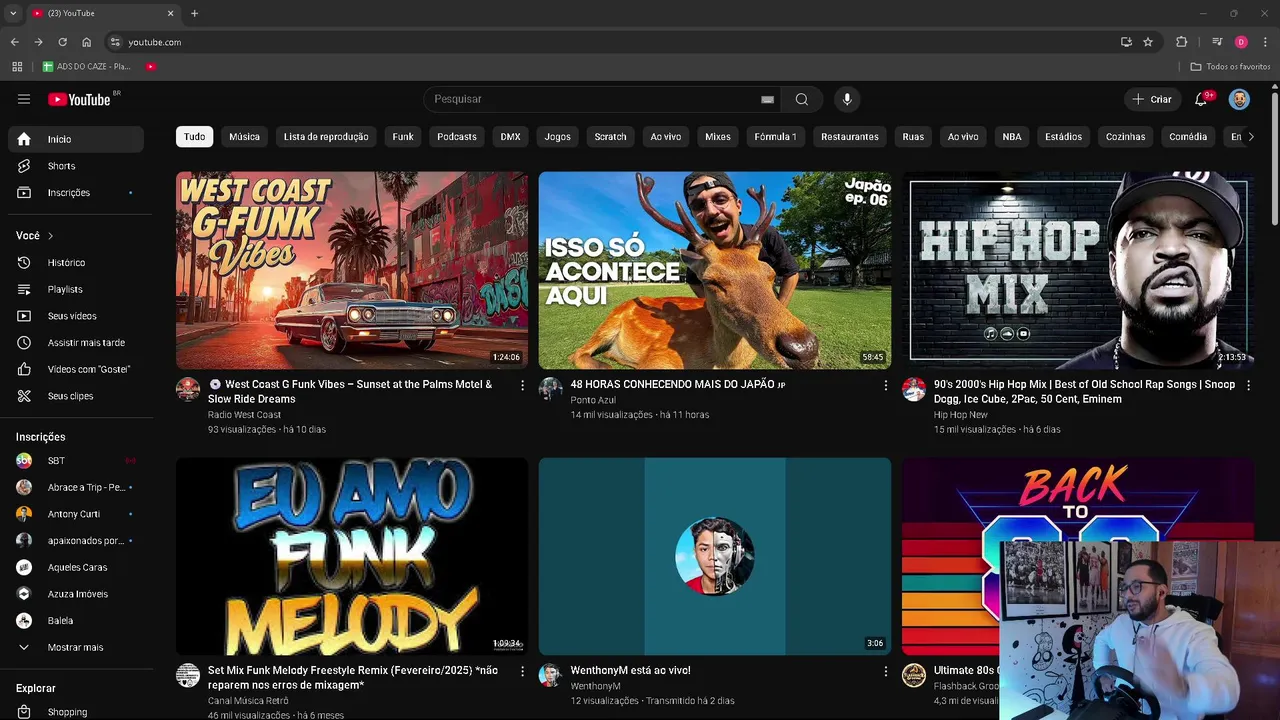Open the SBT channel subscription
The image size is (1280, 720).
pos(76,460)
